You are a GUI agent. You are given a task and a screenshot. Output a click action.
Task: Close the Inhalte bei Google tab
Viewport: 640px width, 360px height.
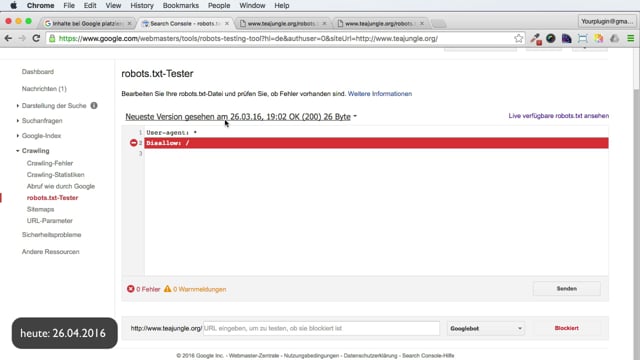click(x=129, y=24)
